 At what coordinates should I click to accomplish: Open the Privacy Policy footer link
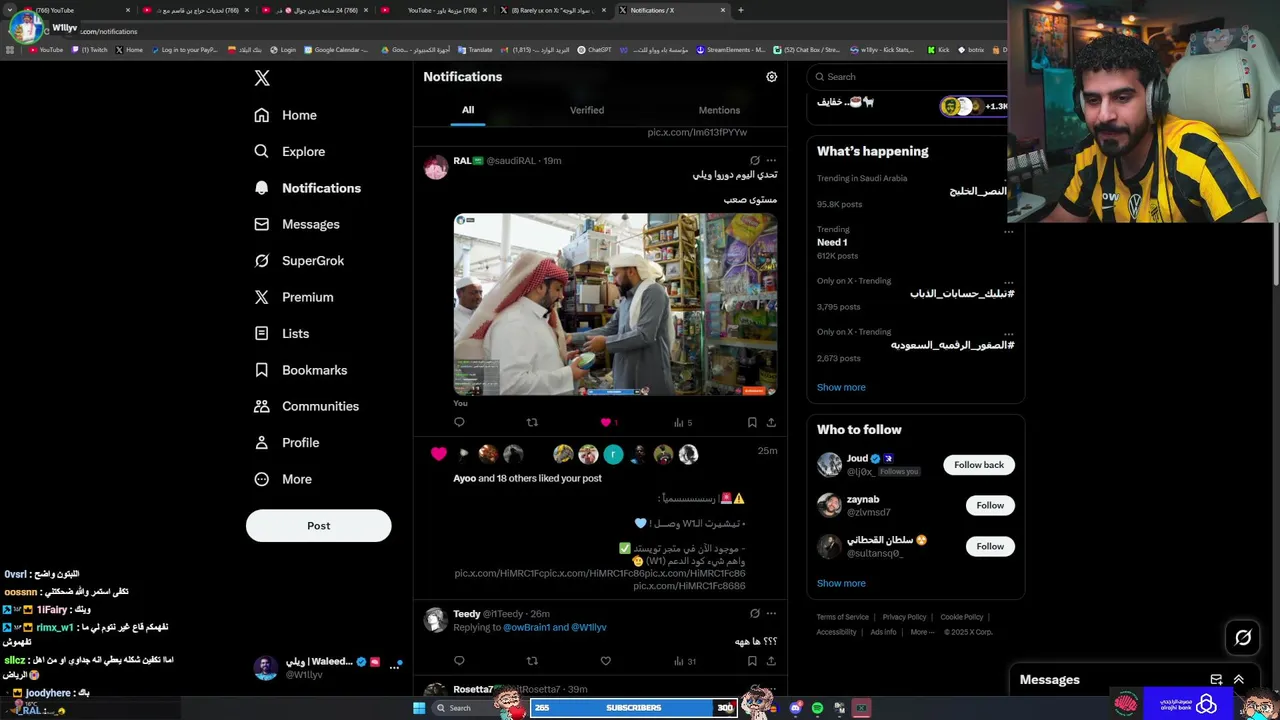(x=904, y=617)
